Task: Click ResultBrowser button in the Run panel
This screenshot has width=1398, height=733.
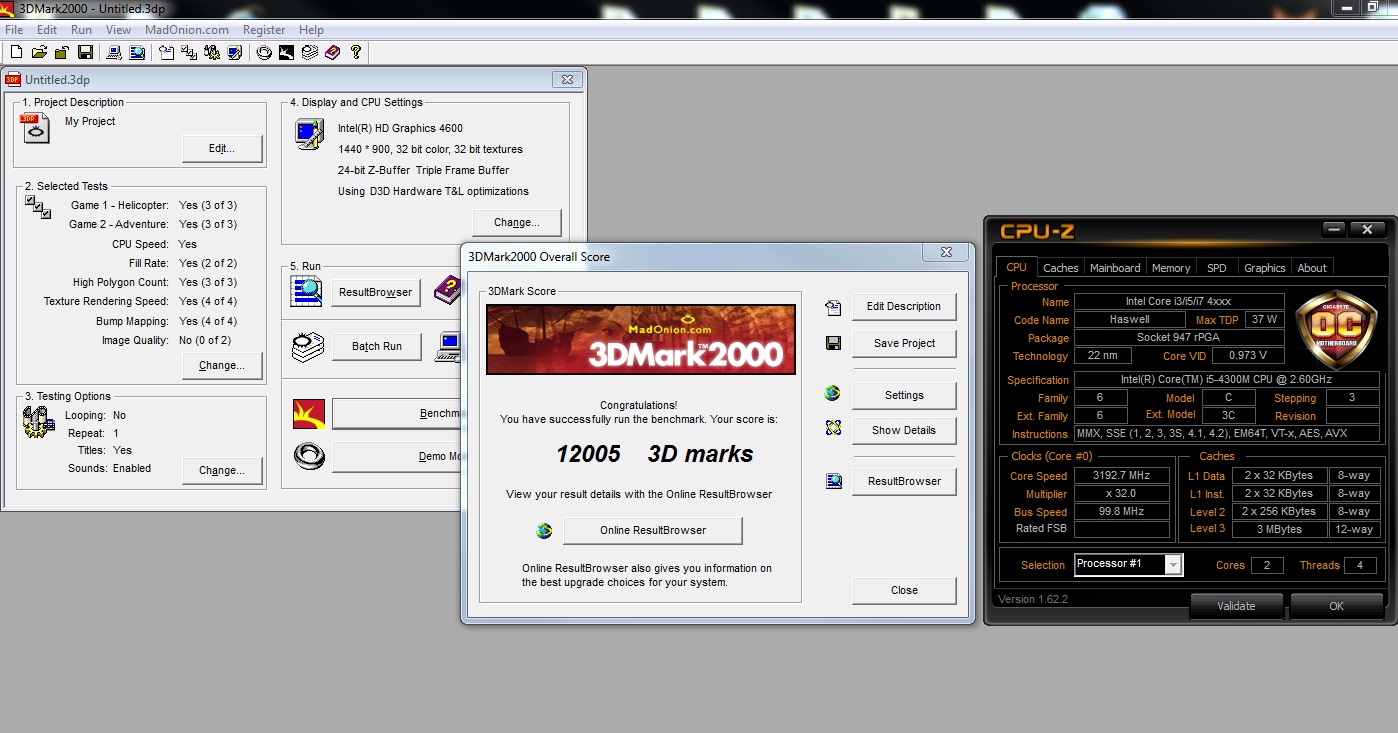Action: point(375,292)
